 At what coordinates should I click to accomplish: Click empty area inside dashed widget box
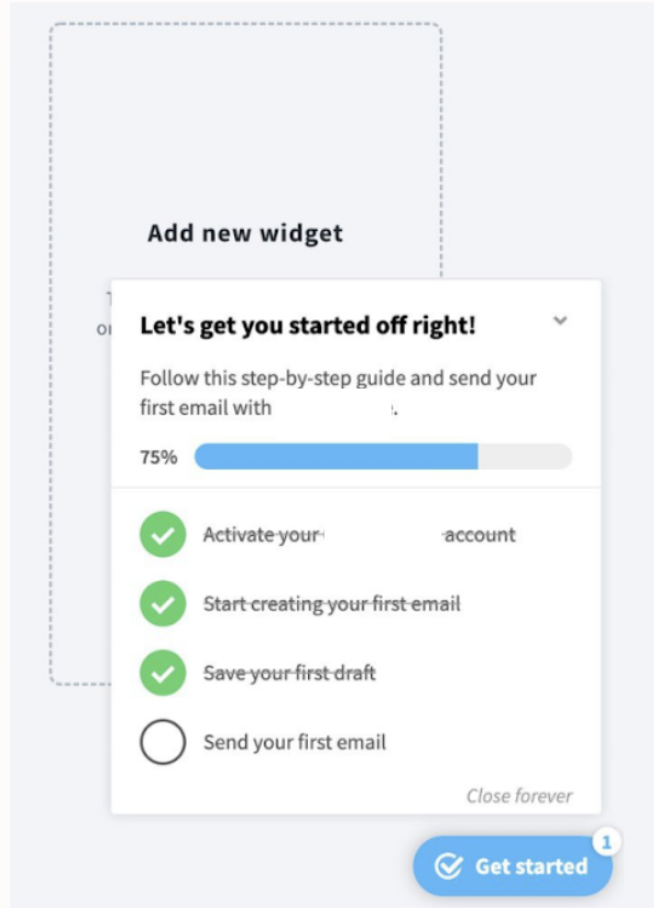point(245,120)
